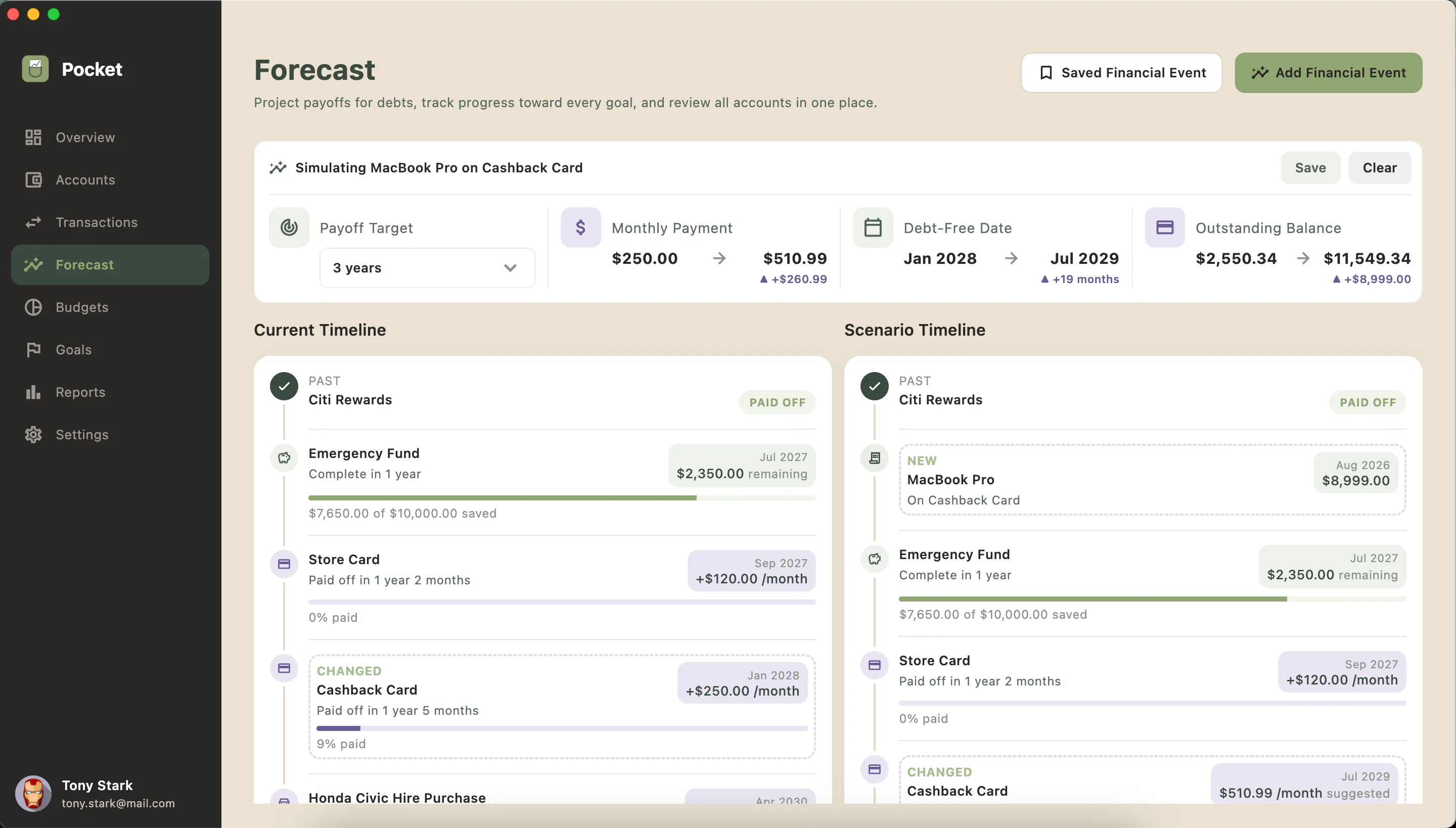Open the NEW MacBook Pro scenario card
Viewport: 1456px width, 828px height.
[1152, 480]
